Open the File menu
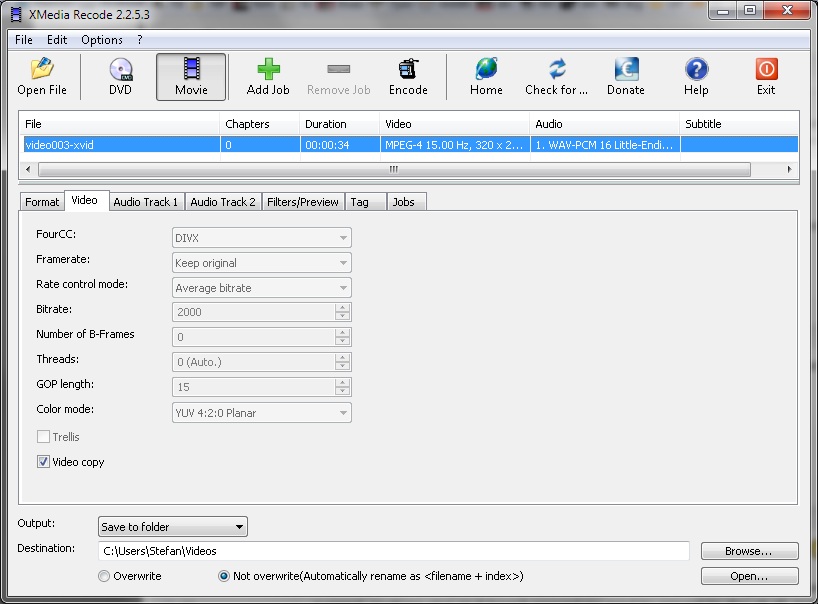 [24, 40]
